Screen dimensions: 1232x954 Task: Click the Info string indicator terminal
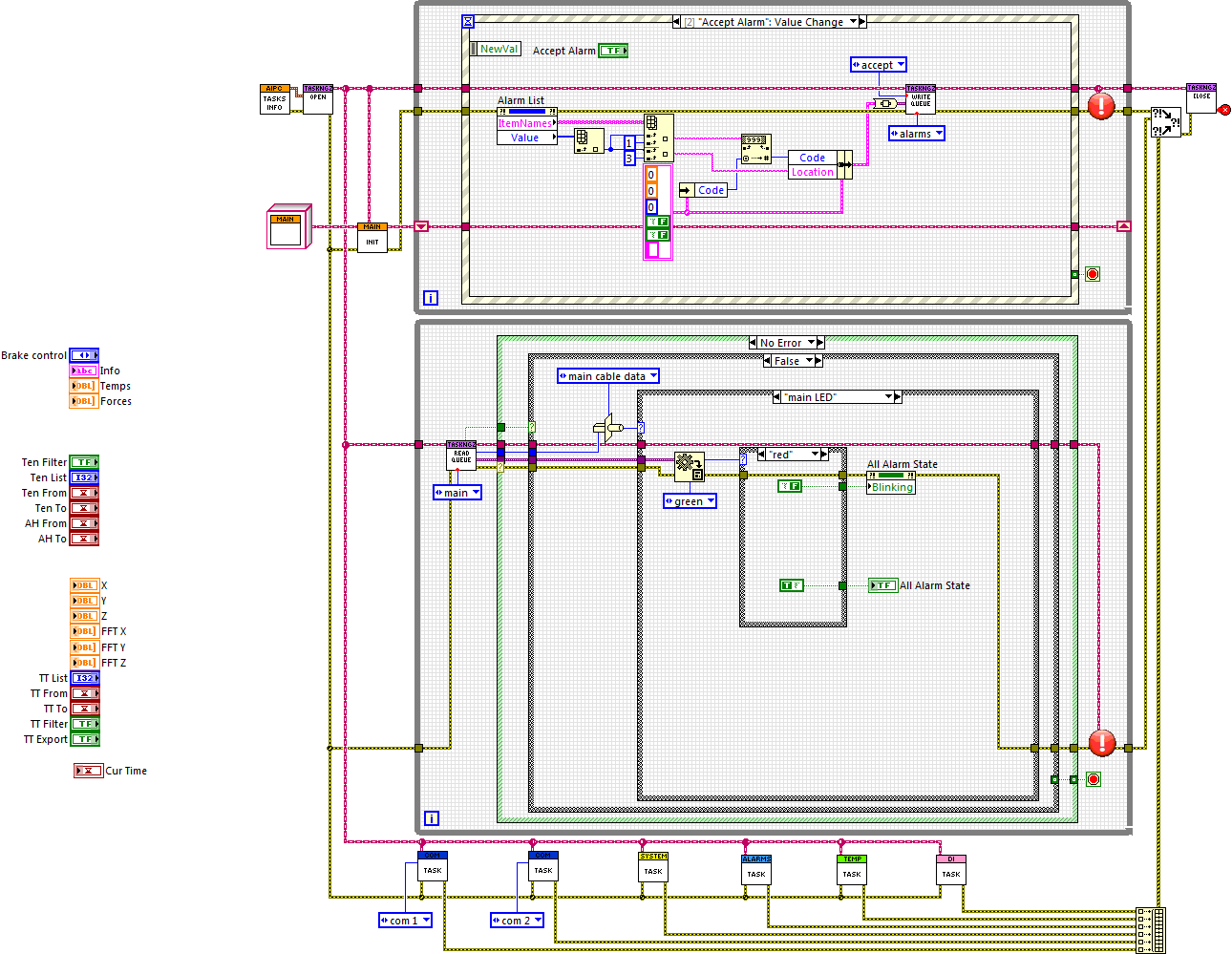(x=84, y=371)
